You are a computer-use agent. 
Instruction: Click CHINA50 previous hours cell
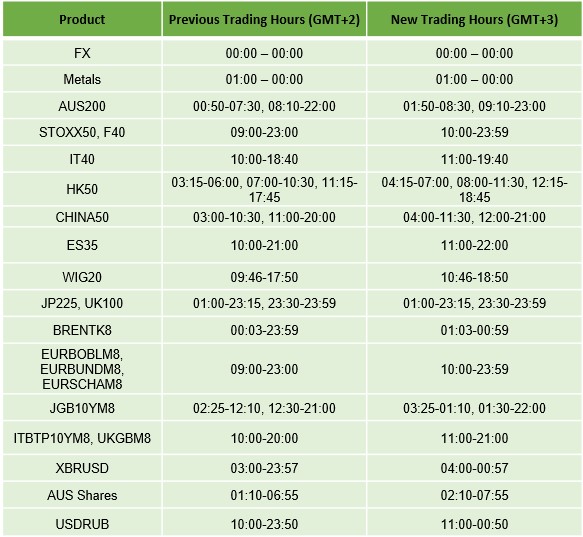pos(264,217)
